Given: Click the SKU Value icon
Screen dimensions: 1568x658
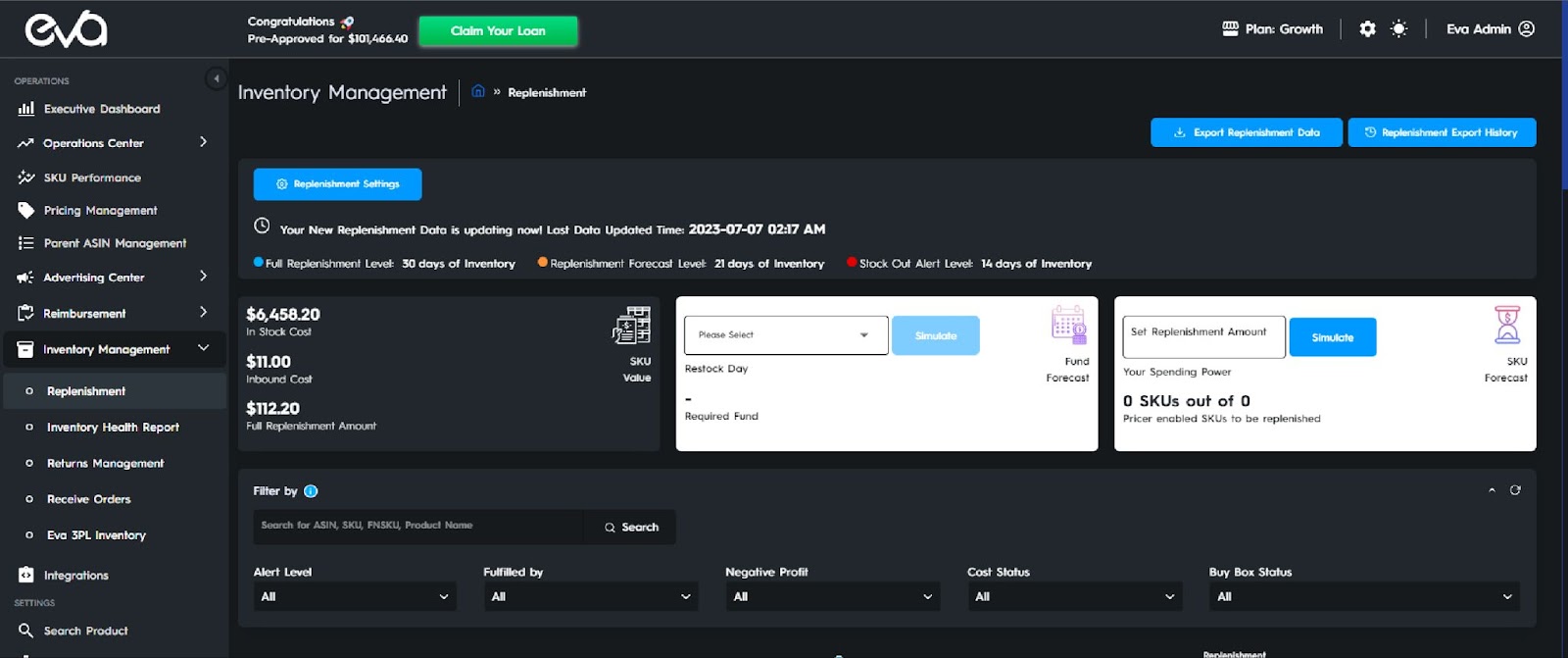Looking at the screenshot, I should click(x=632, y=326).
